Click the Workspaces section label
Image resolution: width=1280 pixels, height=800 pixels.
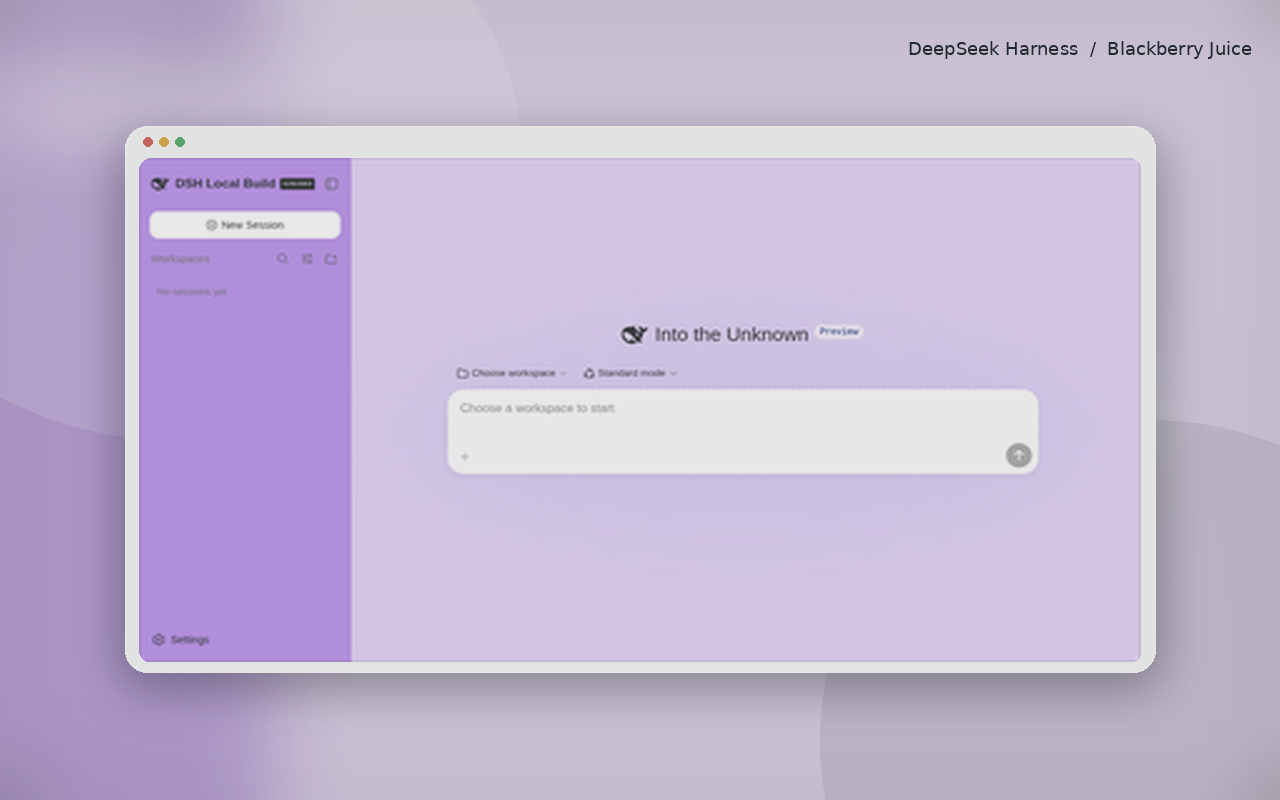click(181, 259)
